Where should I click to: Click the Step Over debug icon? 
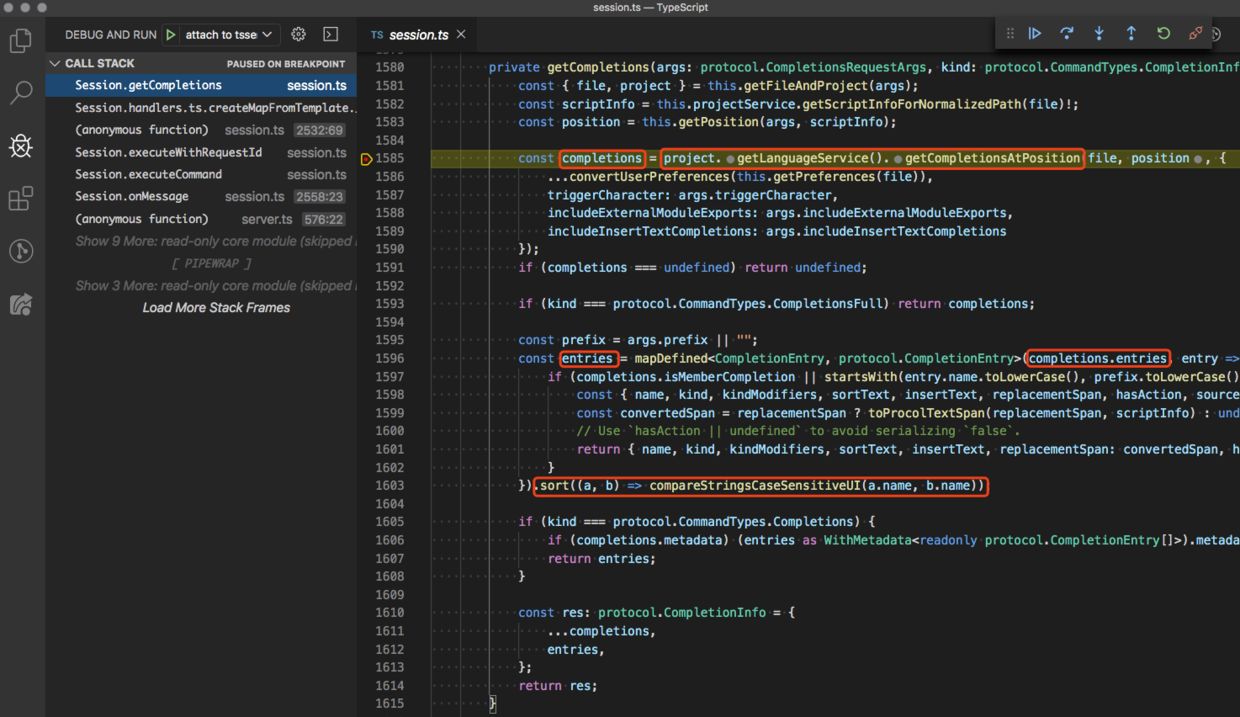(1067, 34)
